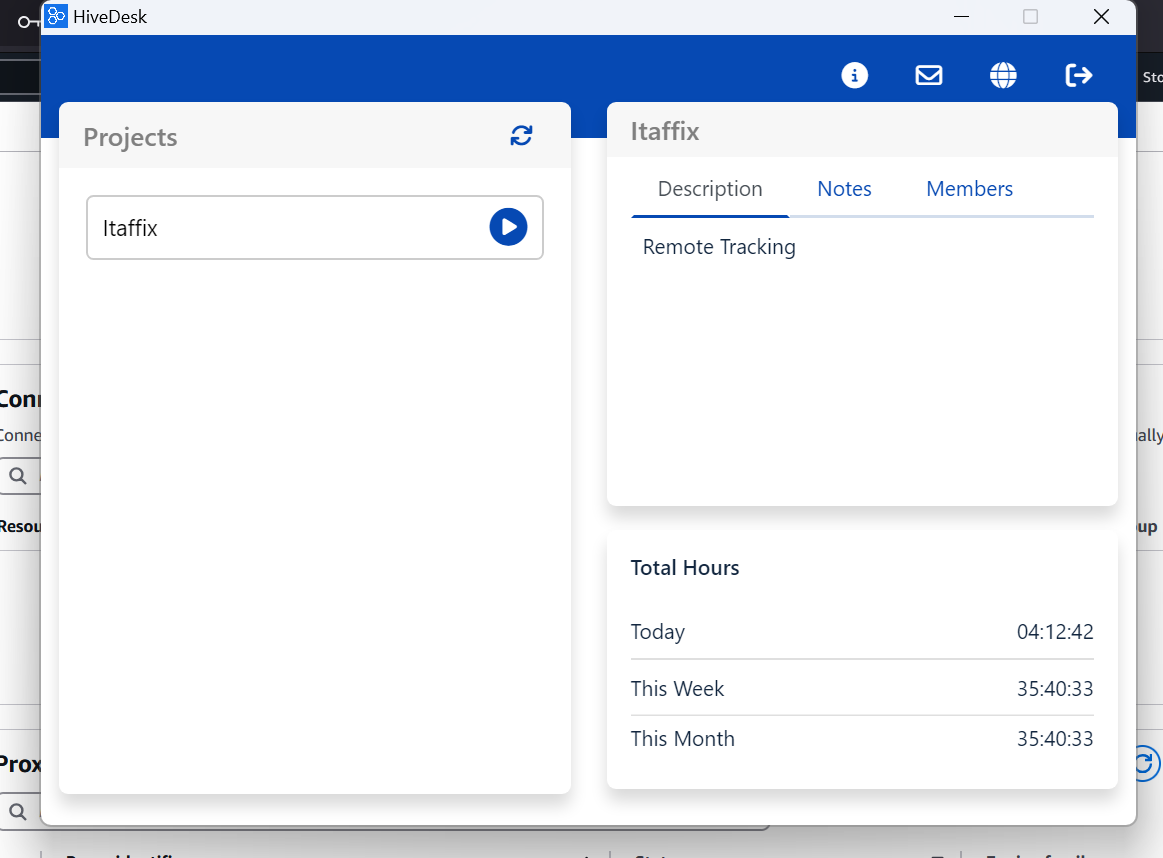Click the bottom search field in background window
Viewport: 1163px width, 858px height.
pos(21,812)
